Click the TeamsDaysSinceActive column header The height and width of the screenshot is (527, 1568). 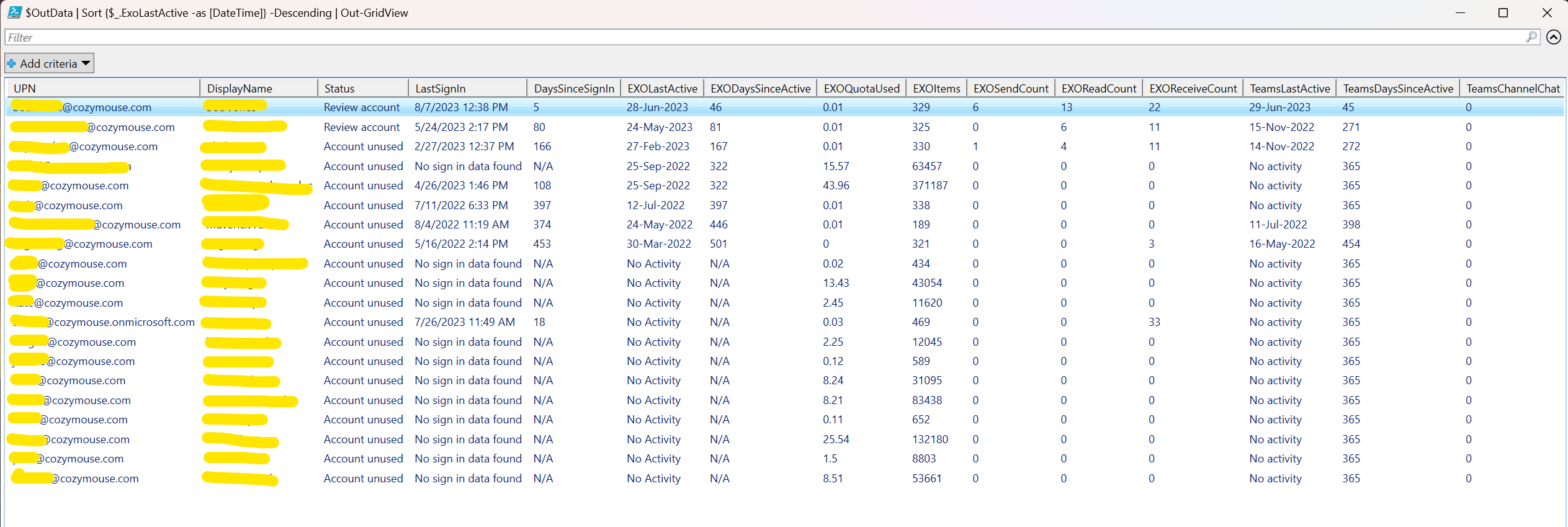pyautogui.click(x=1398, y=88)
